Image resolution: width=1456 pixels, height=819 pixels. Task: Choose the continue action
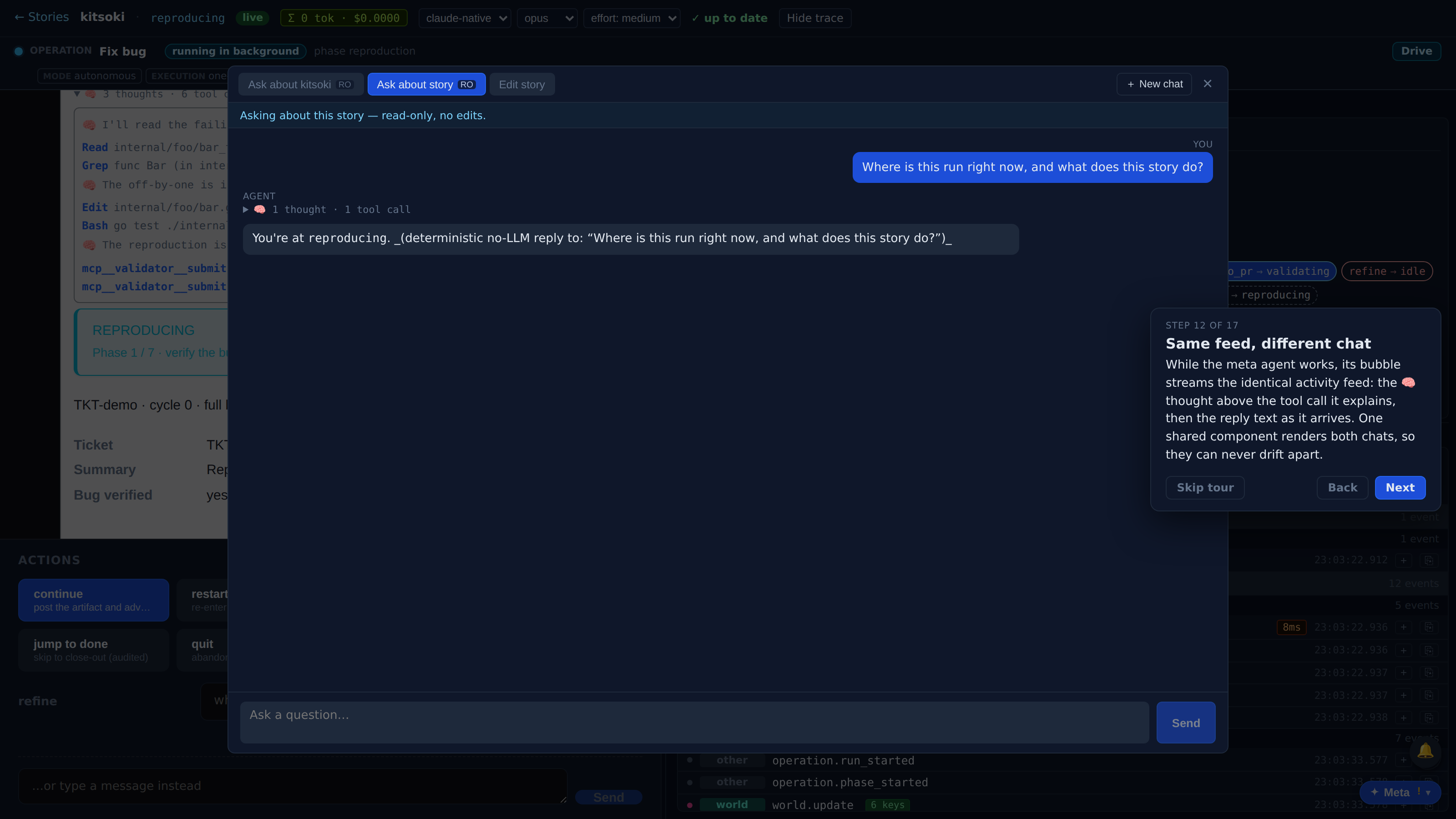pos(93,600)
